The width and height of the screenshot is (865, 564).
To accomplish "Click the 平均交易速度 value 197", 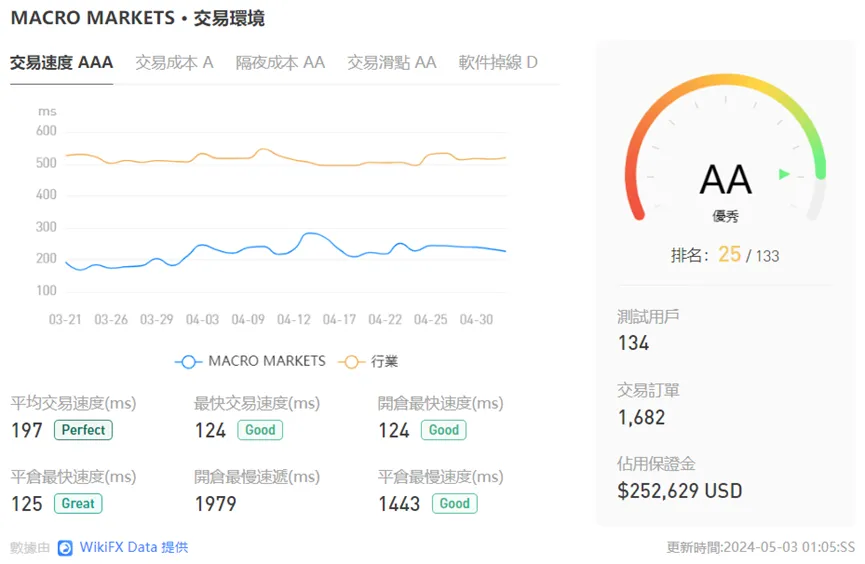I will [x=27, y=430].
